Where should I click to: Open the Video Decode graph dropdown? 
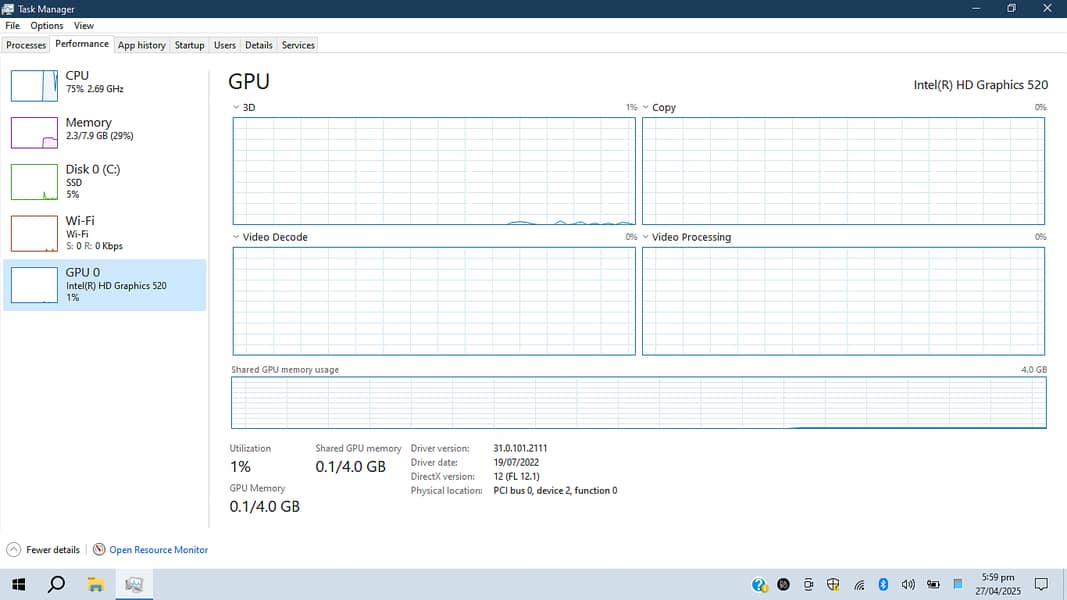236,237
